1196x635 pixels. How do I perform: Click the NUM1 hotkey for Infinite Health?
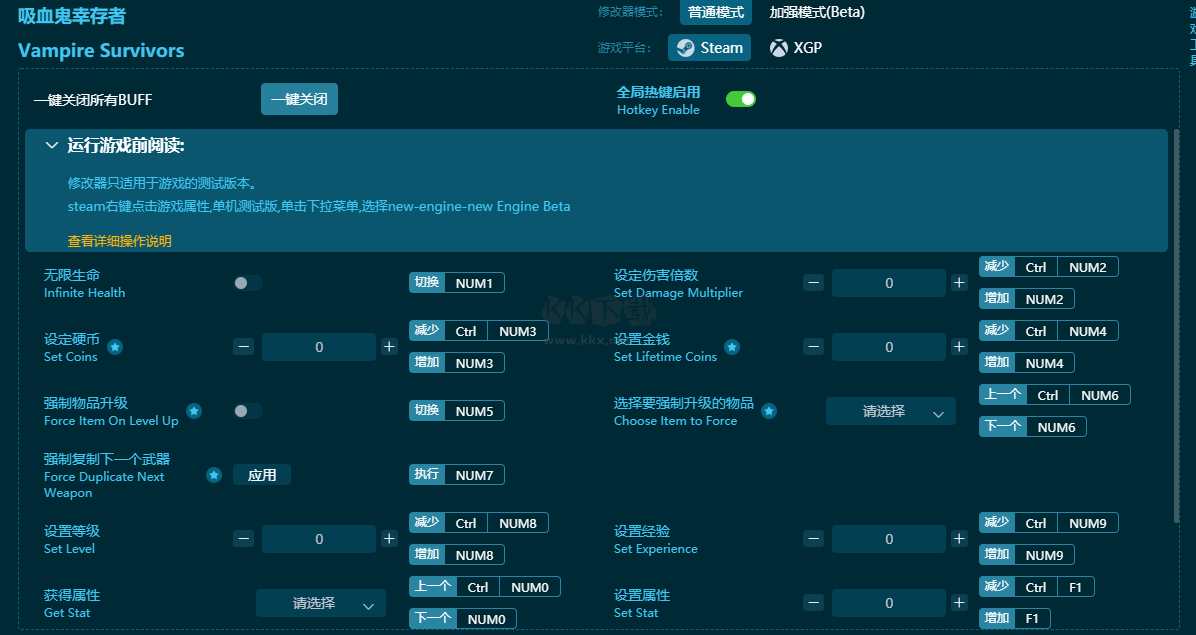click(457, 283)
